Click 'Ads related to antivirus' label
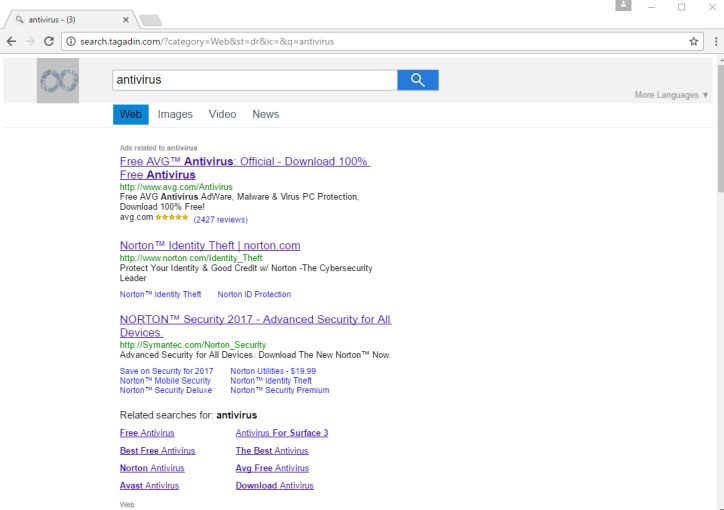The image size is (724, 510). [x=158, y=148]
